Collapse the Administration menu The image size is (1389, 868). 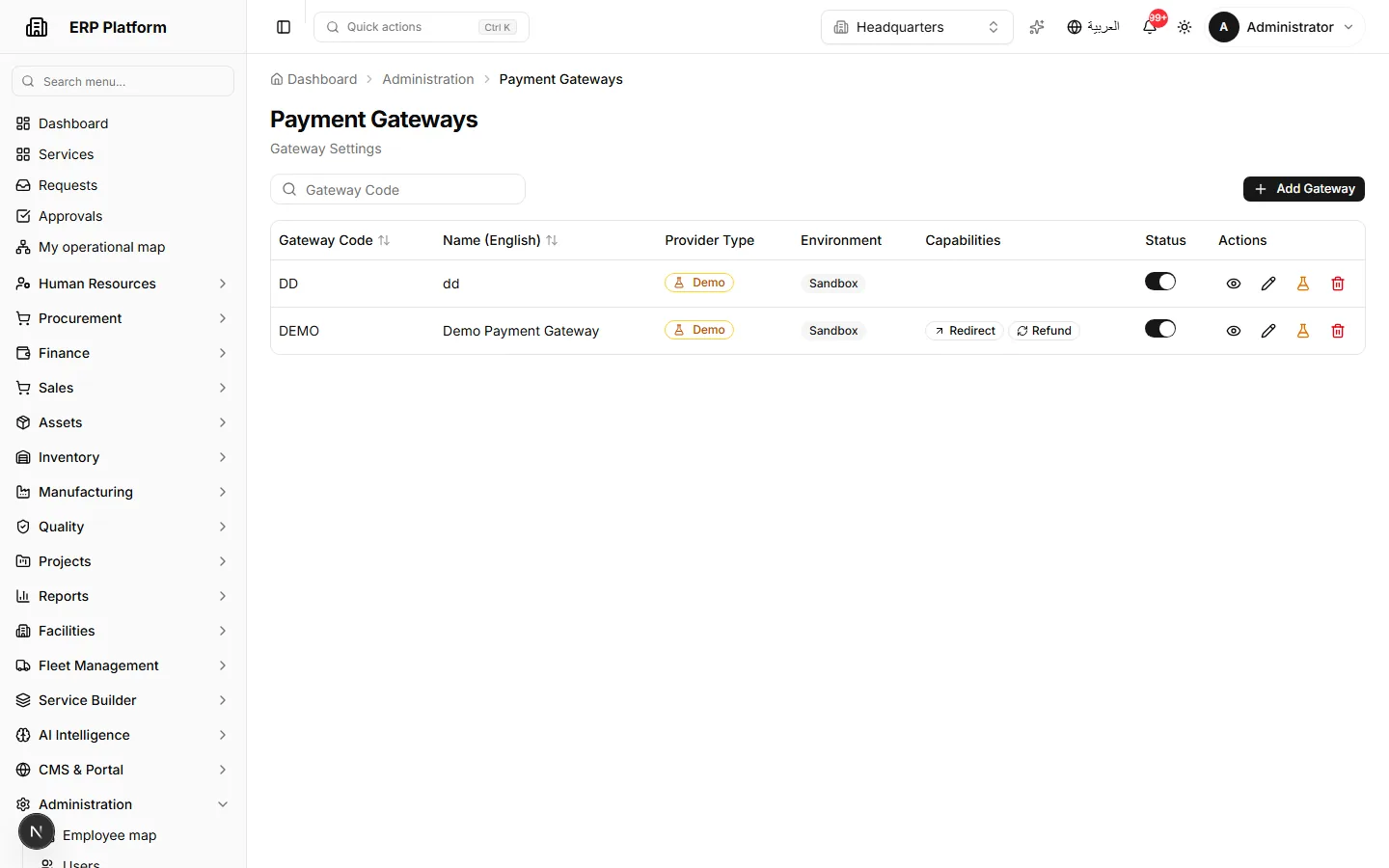click(x=123, y=804)
